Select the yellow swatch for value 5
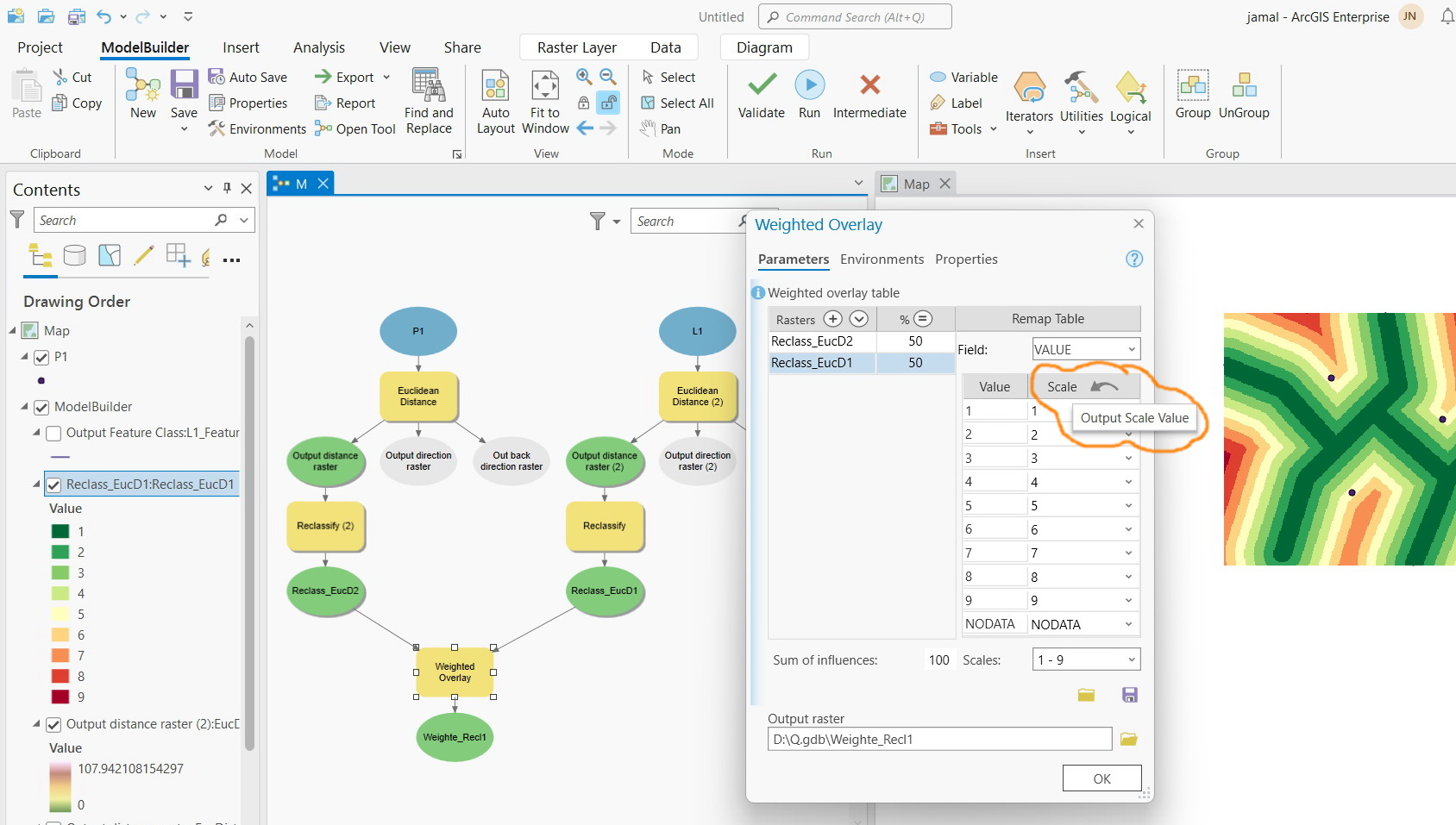The image size is (1456, 825). (x=61, y=614)
